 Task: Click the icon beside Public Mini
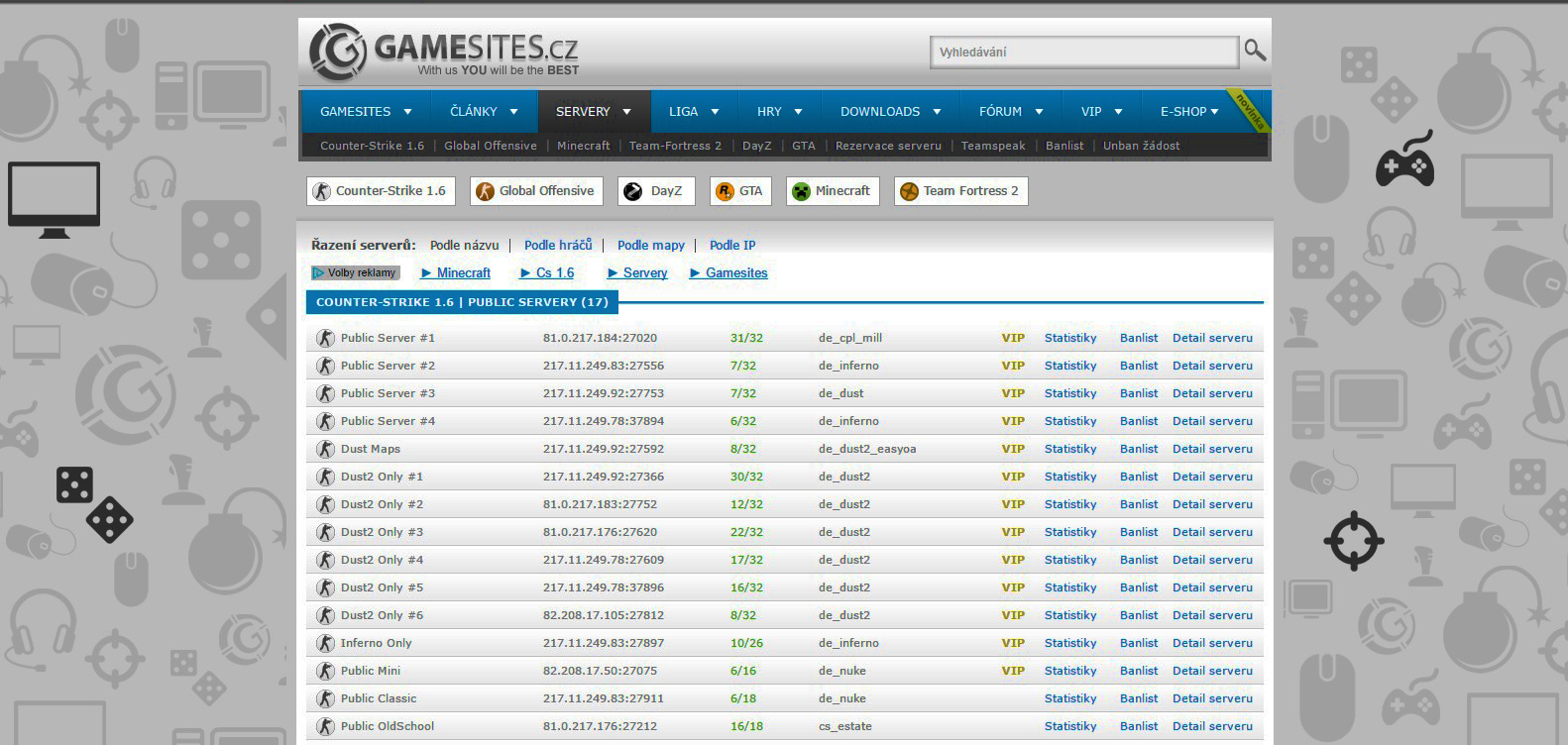pos(325,671)
